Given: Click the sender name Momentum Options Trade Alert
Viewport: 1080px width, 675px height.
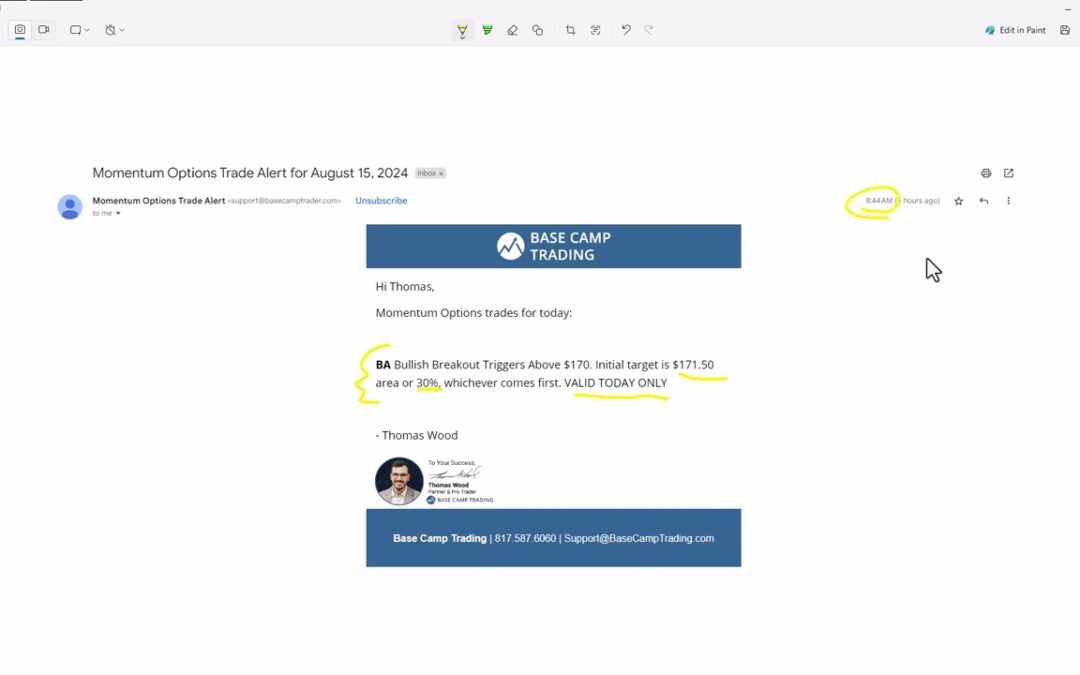Looking at the screenshot, I should click(x=158, y=200).
